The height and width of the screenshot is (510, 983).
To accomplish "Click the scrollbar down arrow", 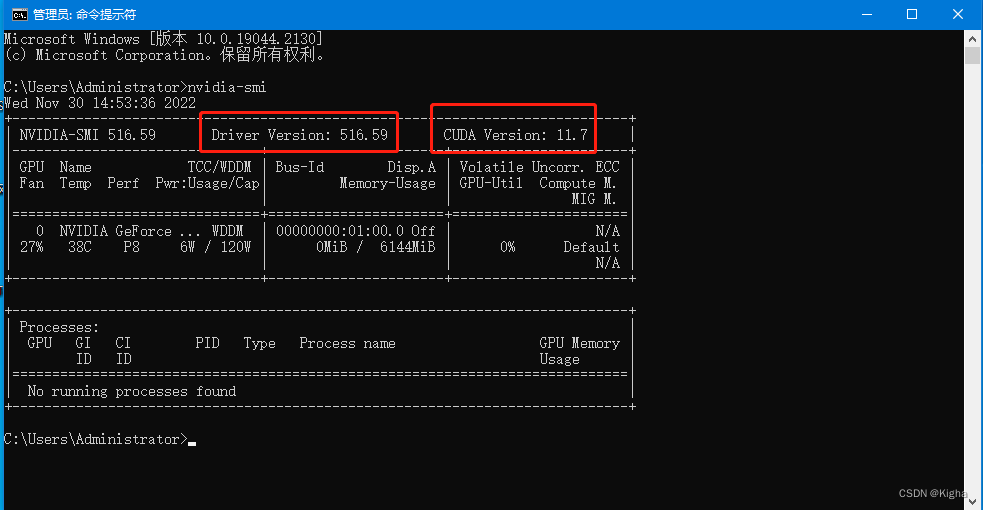I will pyautogui.click(x=972, y=501).
